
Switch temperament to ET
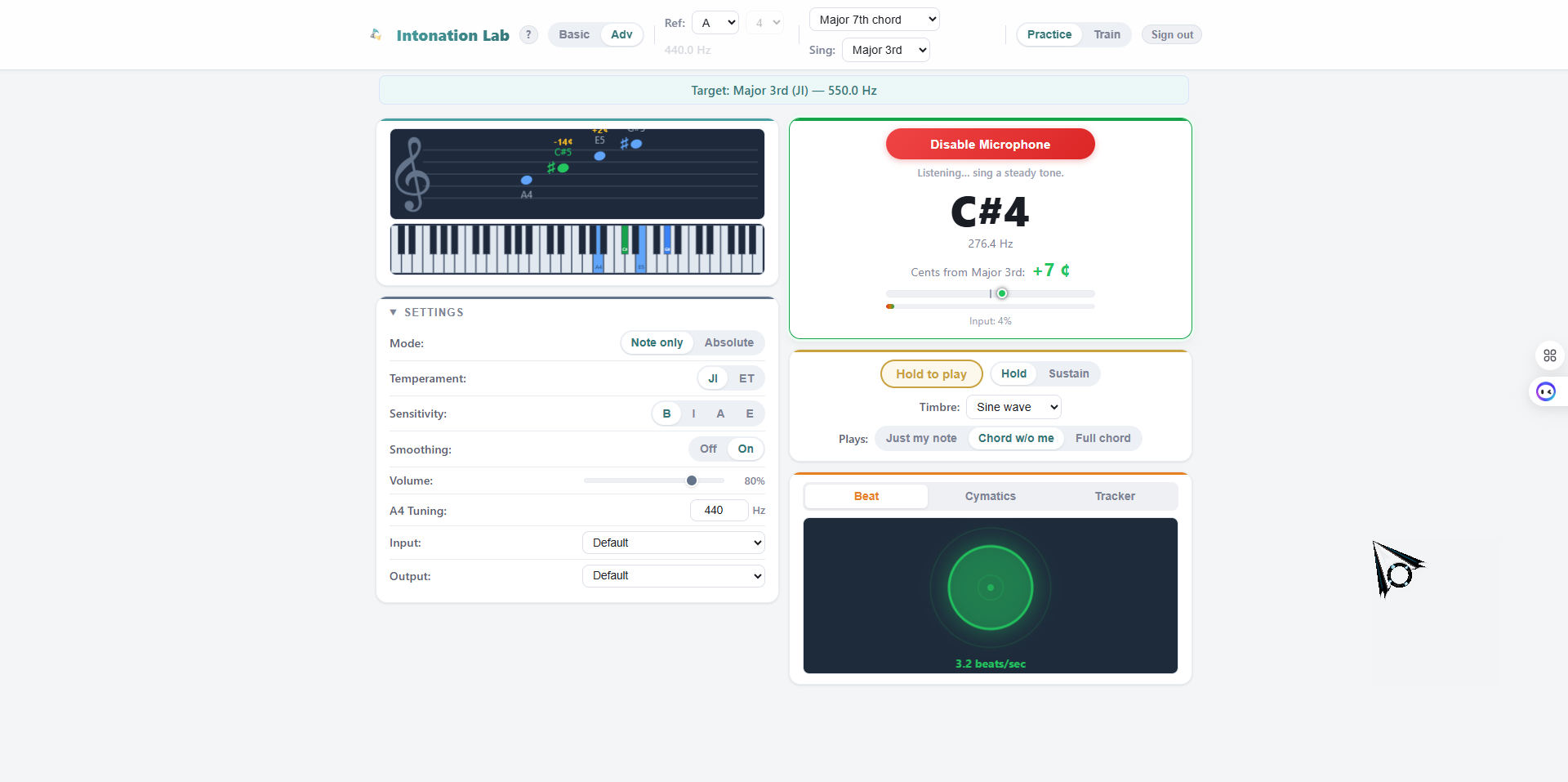tap(746, 378)
